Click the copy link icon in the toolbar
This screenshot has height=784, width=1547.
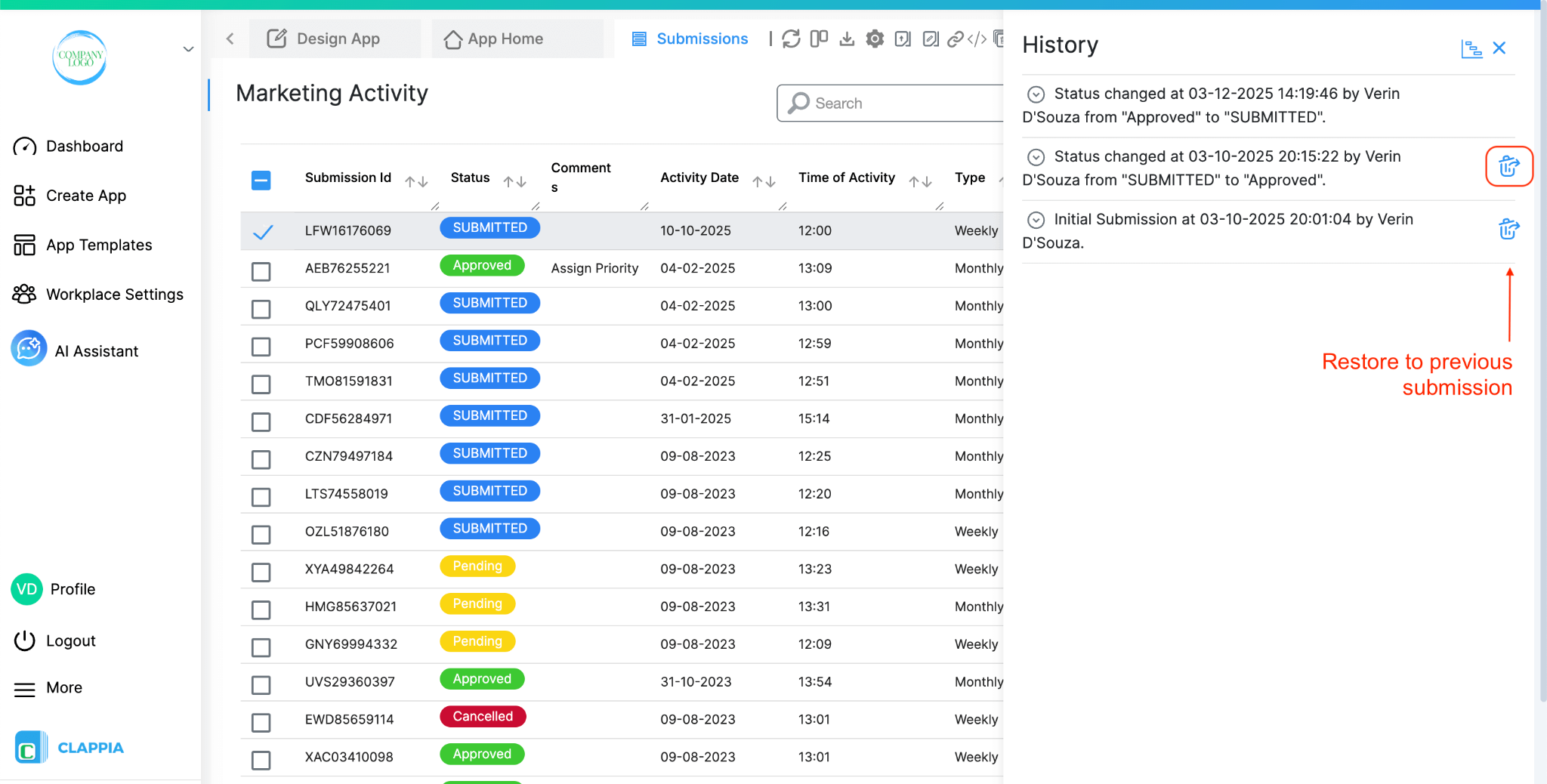click(x=956, y=39)
